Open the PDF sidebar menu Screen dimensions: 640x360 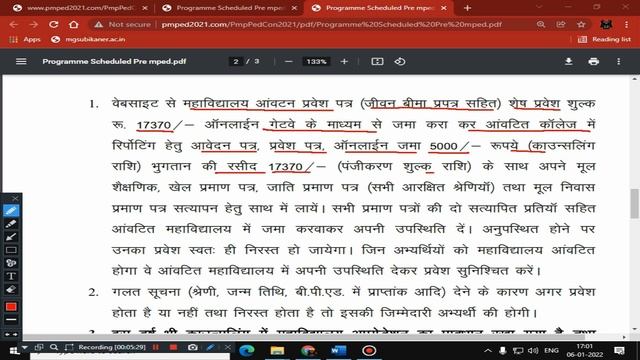pos(21,61)
